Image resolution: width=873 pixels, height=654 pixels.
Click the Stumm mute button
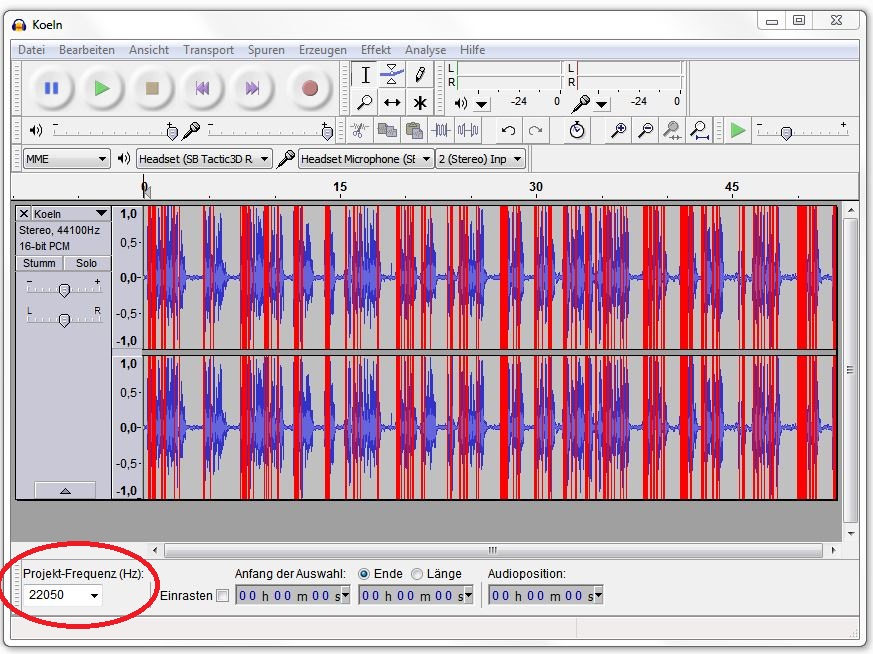pos(40,263)
